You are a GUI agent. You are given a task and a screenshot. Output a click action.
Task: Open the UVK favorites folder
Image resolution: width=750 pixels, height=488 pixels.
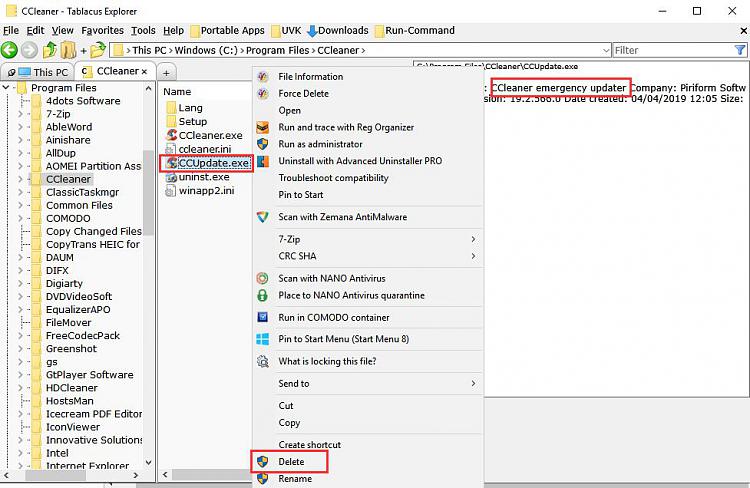pyautogui.click(x=287, y=31)
